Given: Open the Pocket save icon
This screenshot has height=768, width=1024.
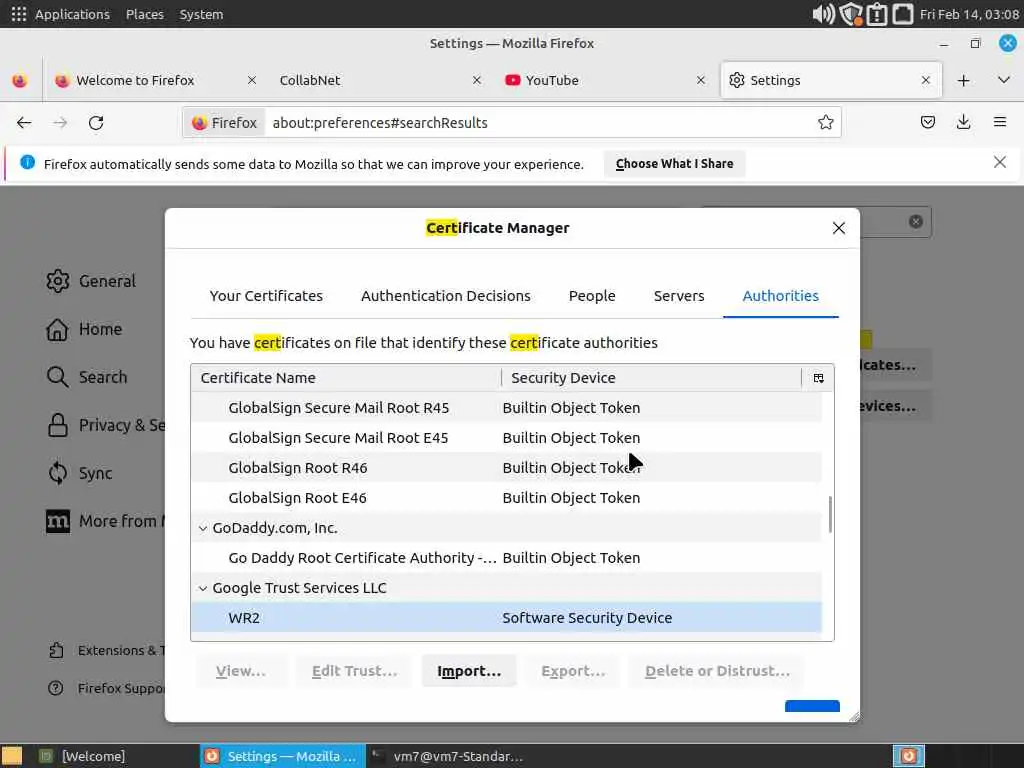Looking at the screenshot, I should point(927,122).
